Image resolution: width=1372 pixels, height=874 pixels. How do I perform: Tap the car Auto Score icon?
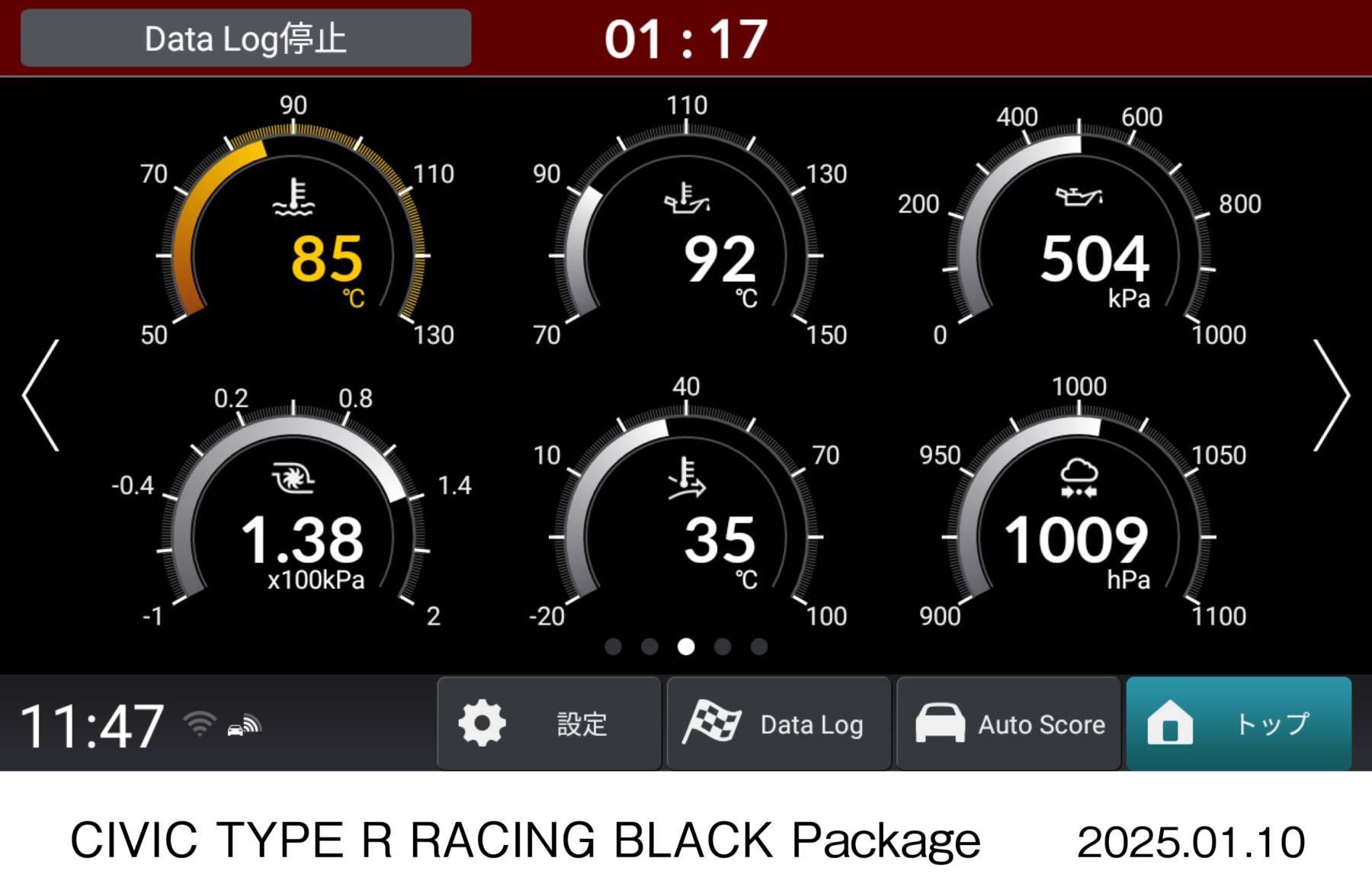[940, 722]
